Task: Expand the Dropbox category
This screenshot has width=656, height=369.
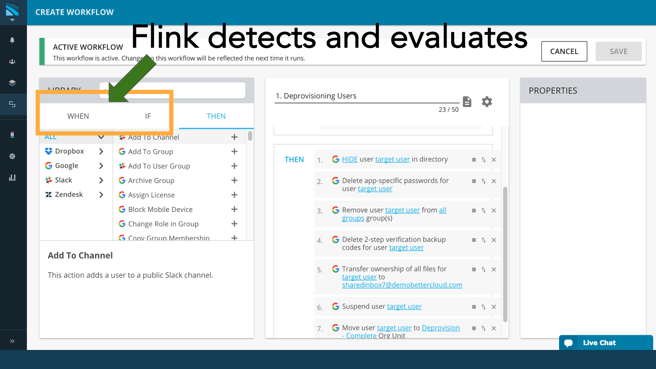Action: pyautogui.click(x=101, y=151)
